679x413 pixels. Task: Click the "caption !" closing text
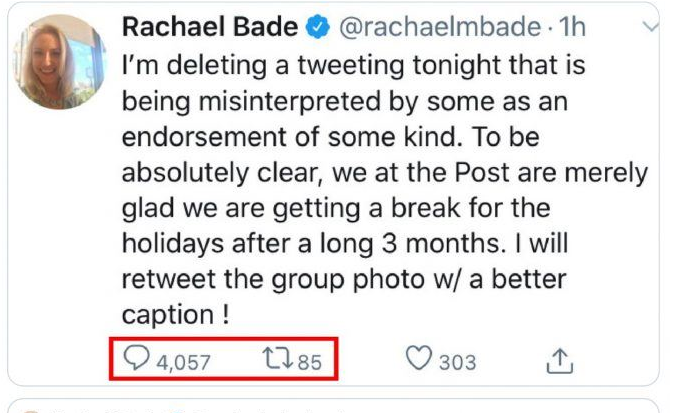click(175, 313)
